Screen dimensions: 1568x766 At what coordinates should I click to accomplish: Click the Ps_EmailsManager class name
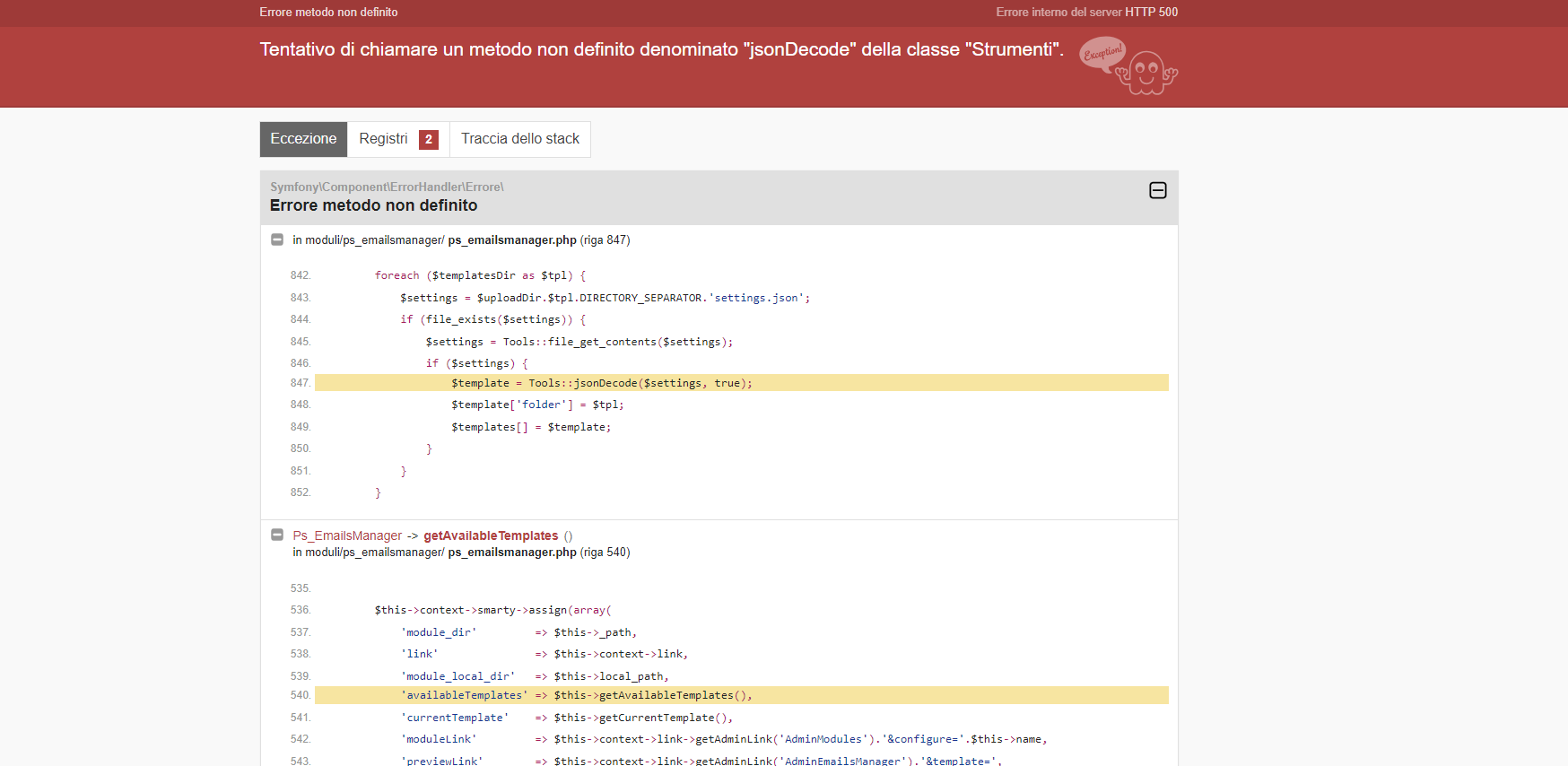coord(347,535)
